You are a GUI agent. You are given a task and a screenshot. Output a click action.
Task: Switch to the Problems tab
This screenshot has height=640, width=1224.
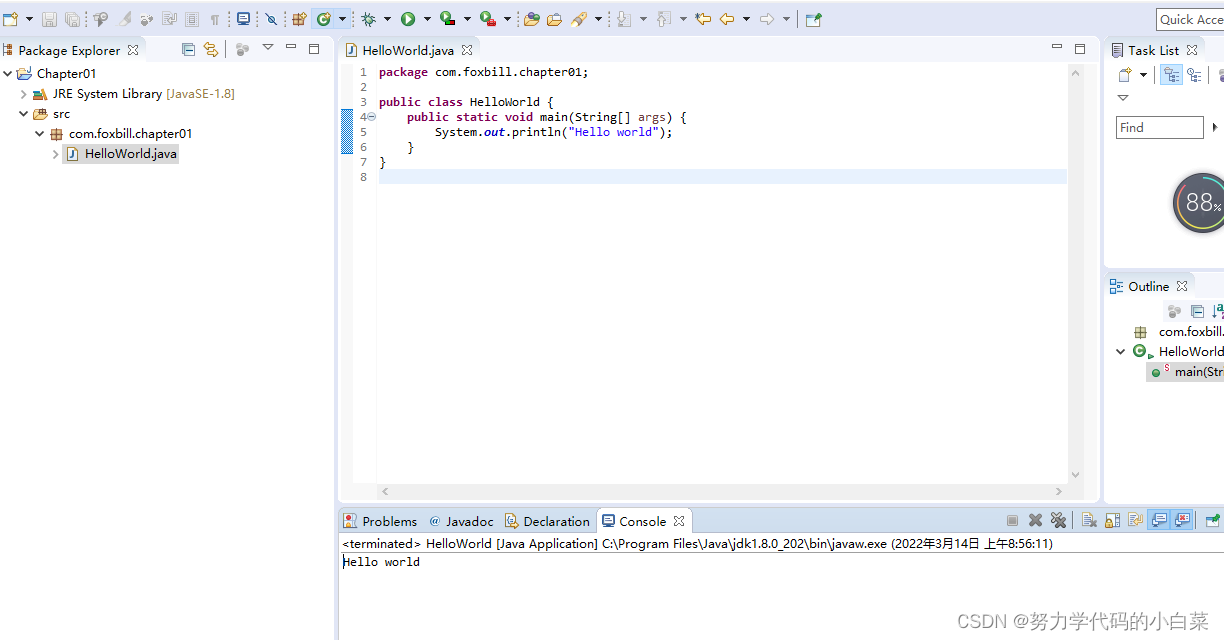tap(380, 521)
